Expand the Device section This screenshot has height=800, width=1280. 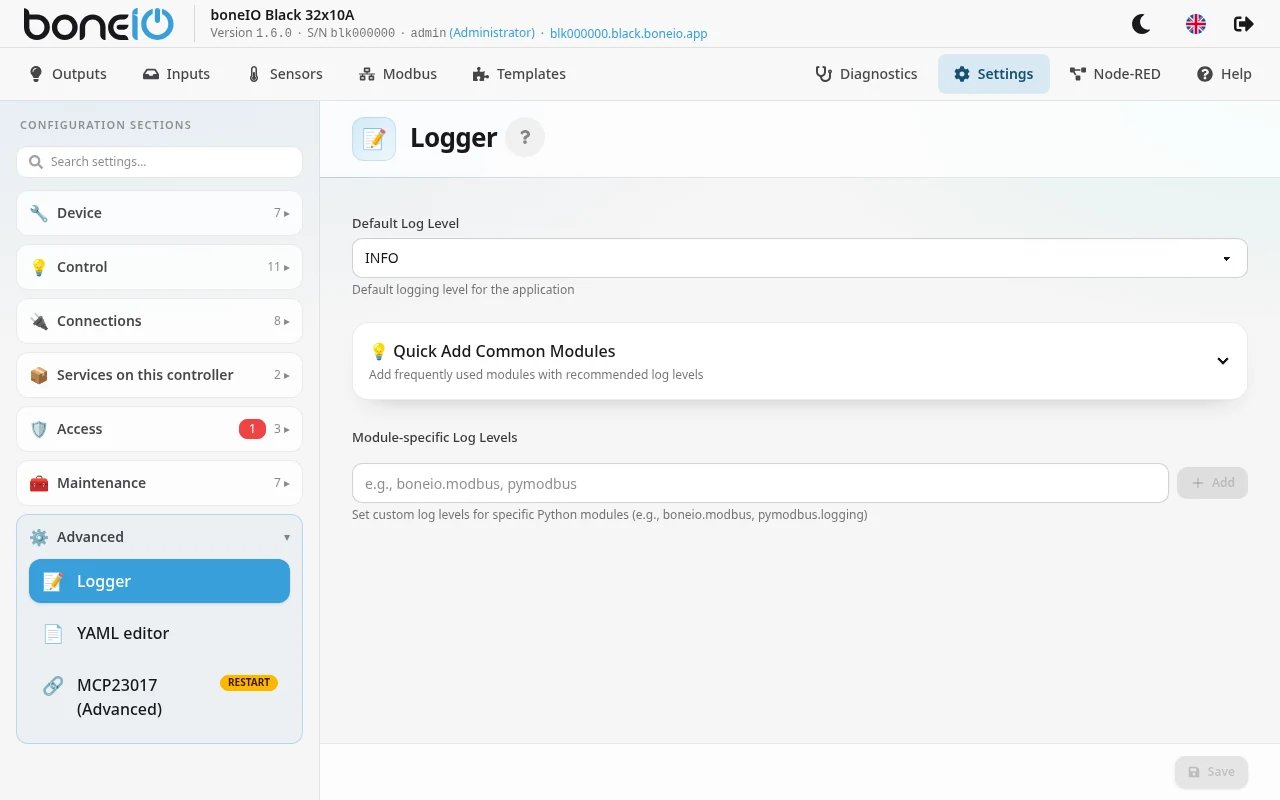point(159,213)
